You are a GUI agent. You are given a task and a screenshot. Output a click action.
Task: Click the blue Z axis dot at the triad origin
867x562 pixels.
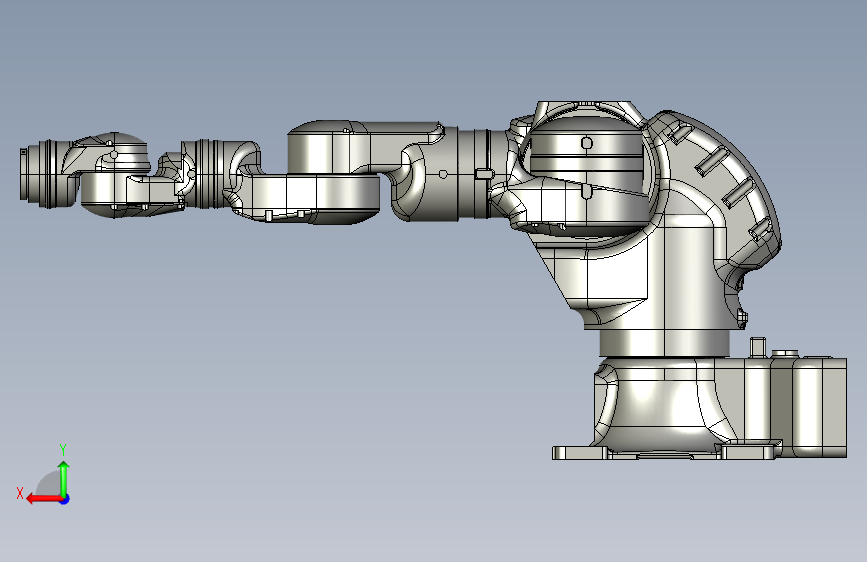(65, 499)
